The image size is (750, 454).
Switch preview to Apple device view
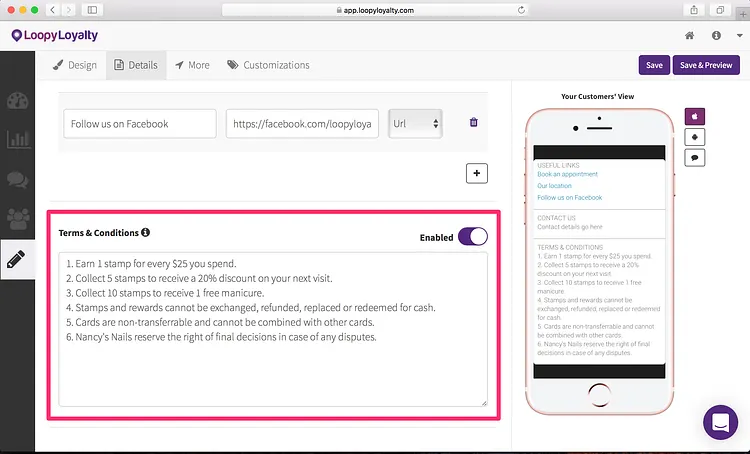(x=695, y=116)
